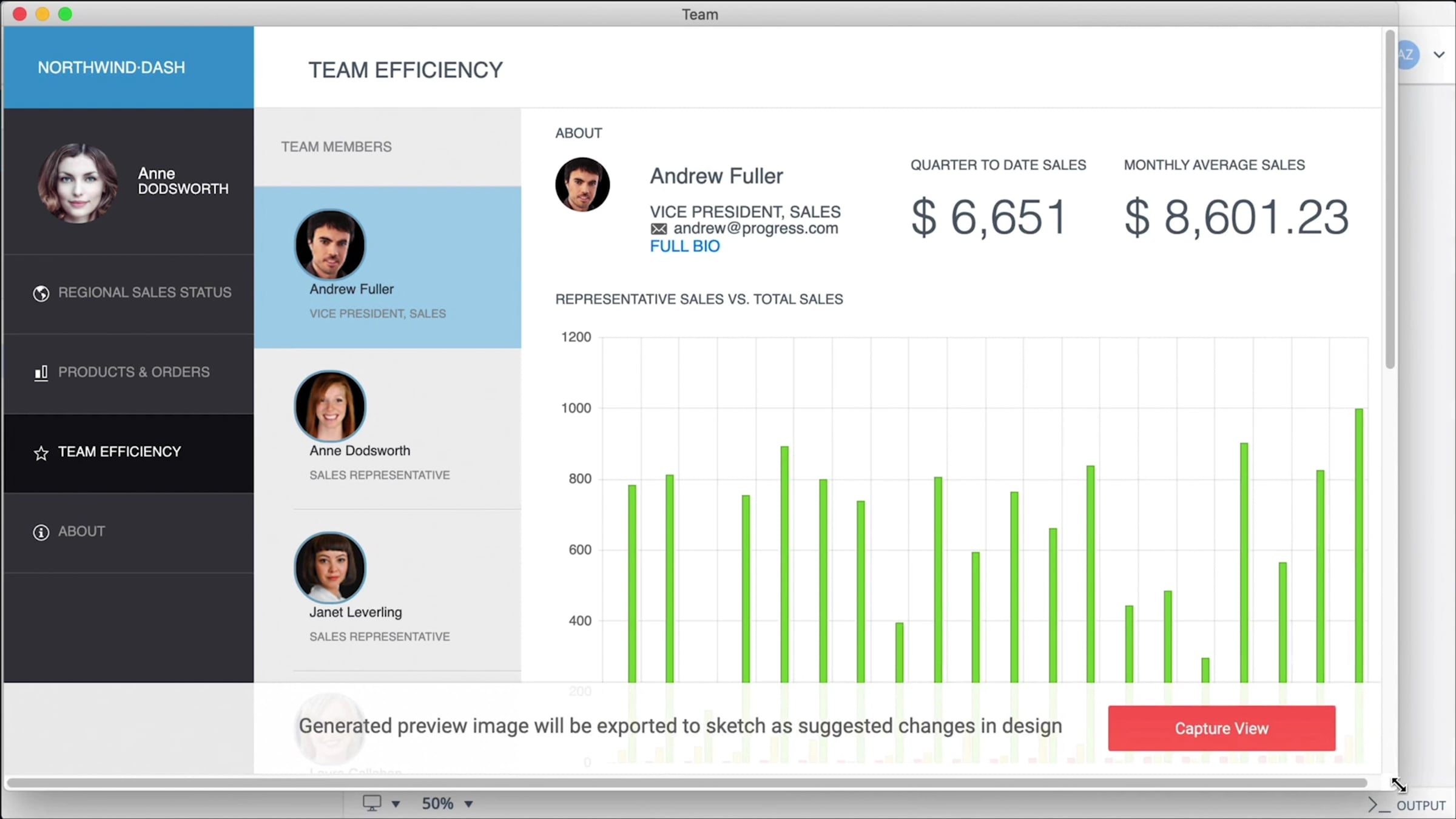Expand the arrow next to the monitor icon
The height and width of the screenshot is (819, 1456).
click(396, 804)
